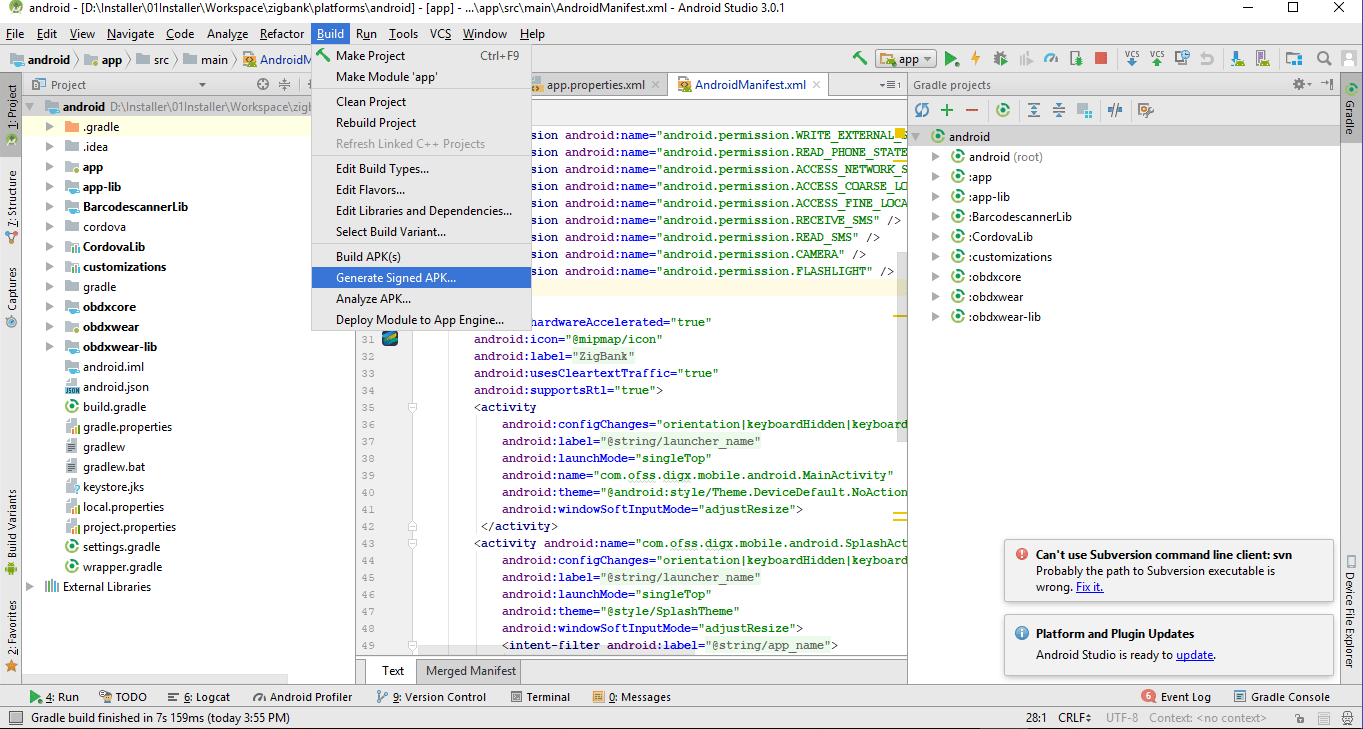Click Collapse All in Gradle projects panel
This screenshot has height=729, width=1363.
[x=1059, y=110]
